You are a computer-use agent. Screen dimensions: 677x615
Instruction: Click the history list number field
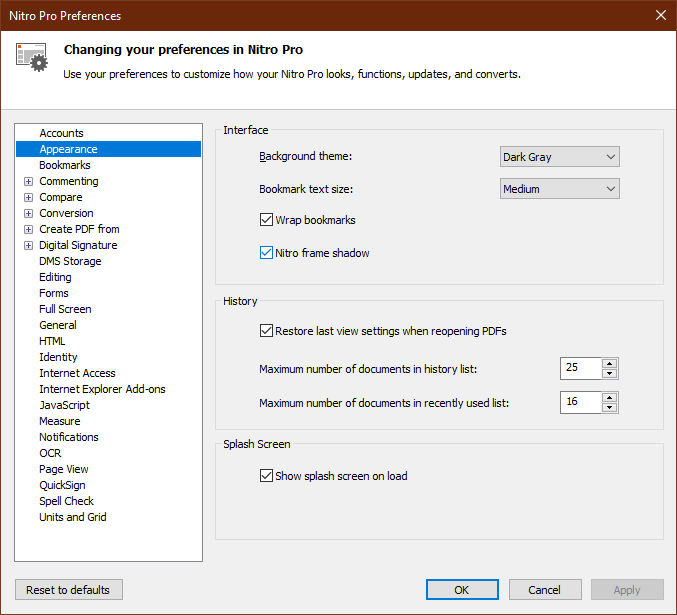click(581, 368)
